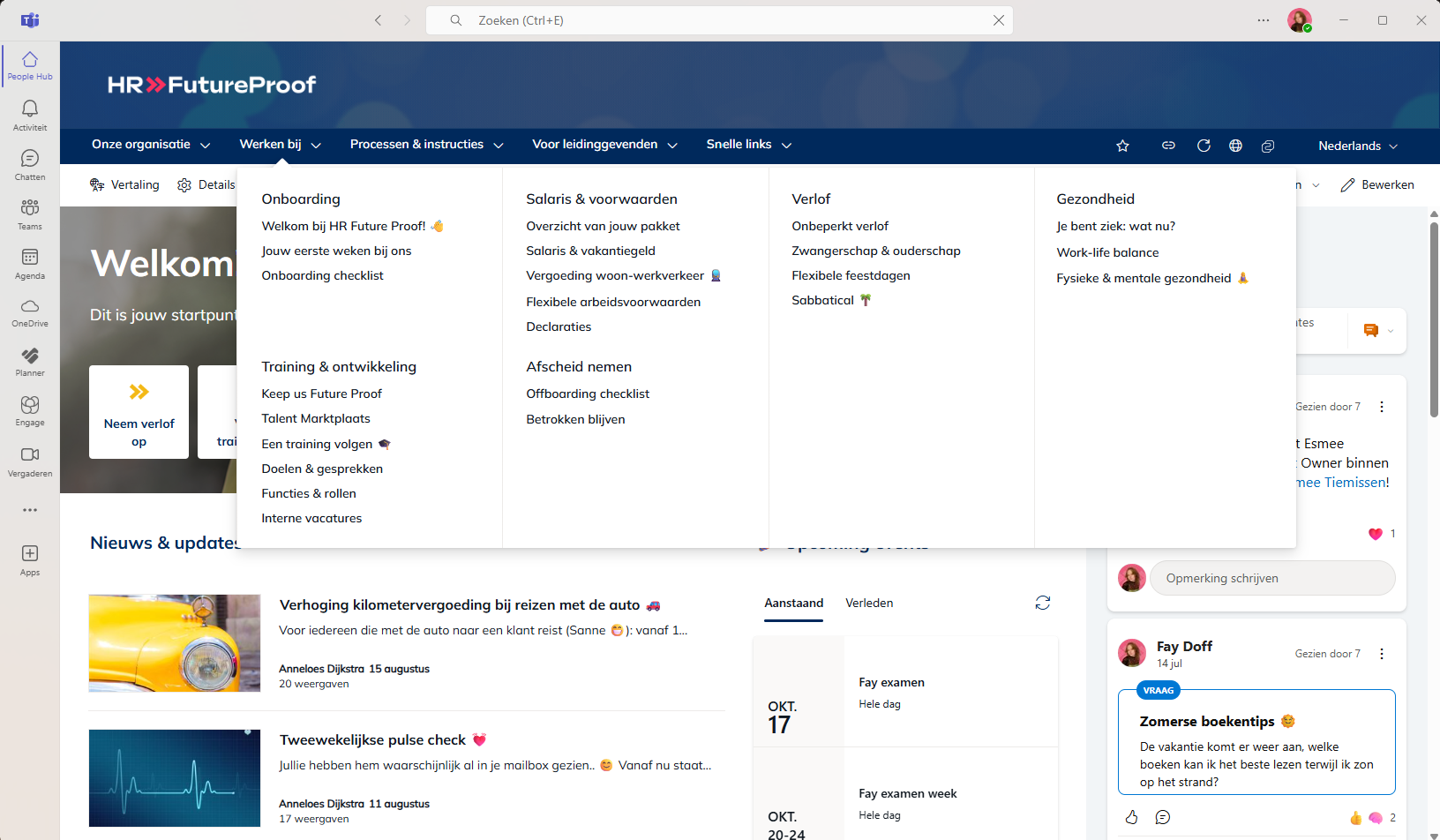Open the Offboarding checklist item
The width and height of the screenshot is (1440, 840).
588,394
